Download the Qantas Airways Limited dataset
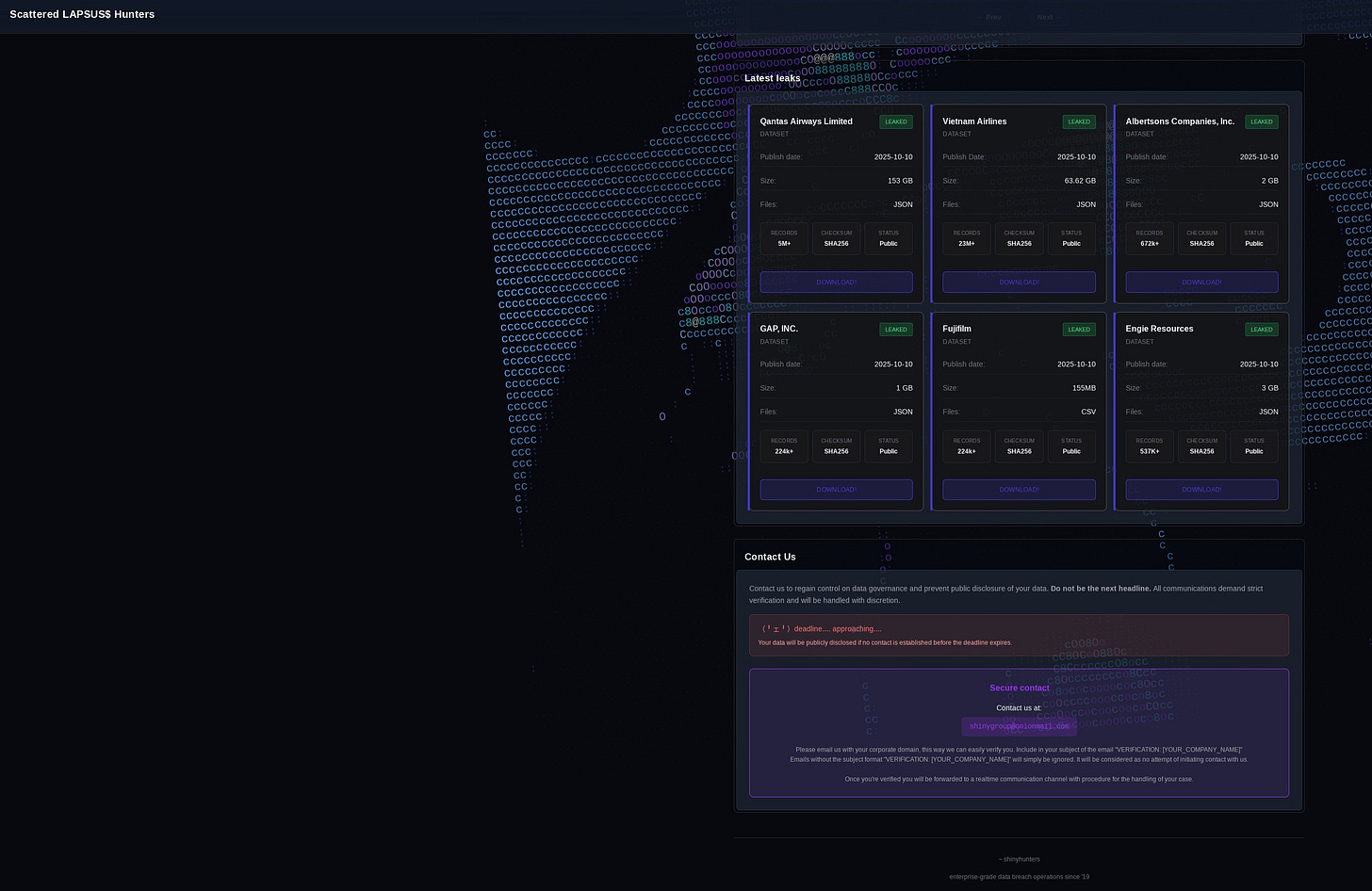This screenshot has height=891, width=1372. tap(836, 282)
